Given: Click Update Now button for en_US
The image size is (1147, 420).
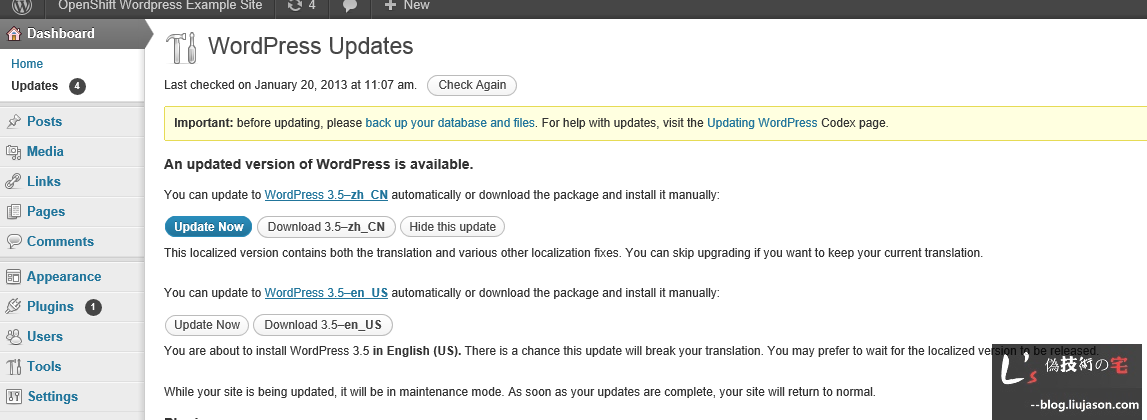Looking at the screenshot, I should [207, 325].
